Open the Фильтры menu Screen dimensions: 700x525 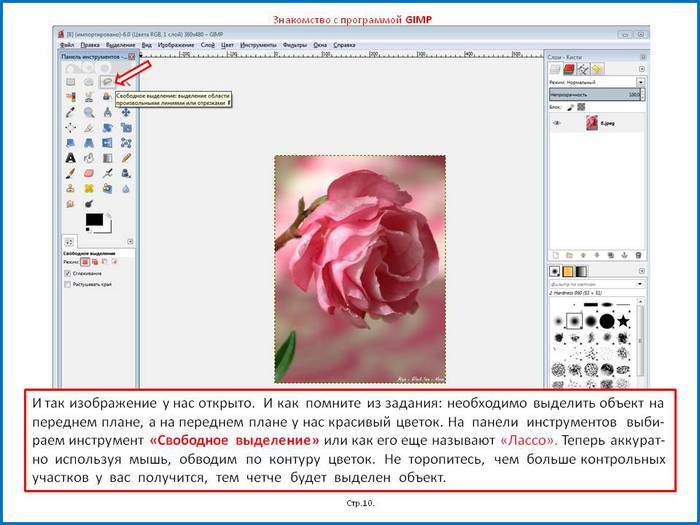click(295, 45)
